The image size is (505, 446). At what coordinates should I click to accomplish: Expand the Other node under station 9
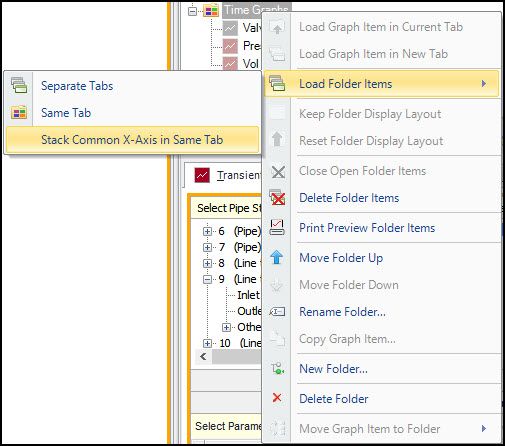[x=226, y=327]
